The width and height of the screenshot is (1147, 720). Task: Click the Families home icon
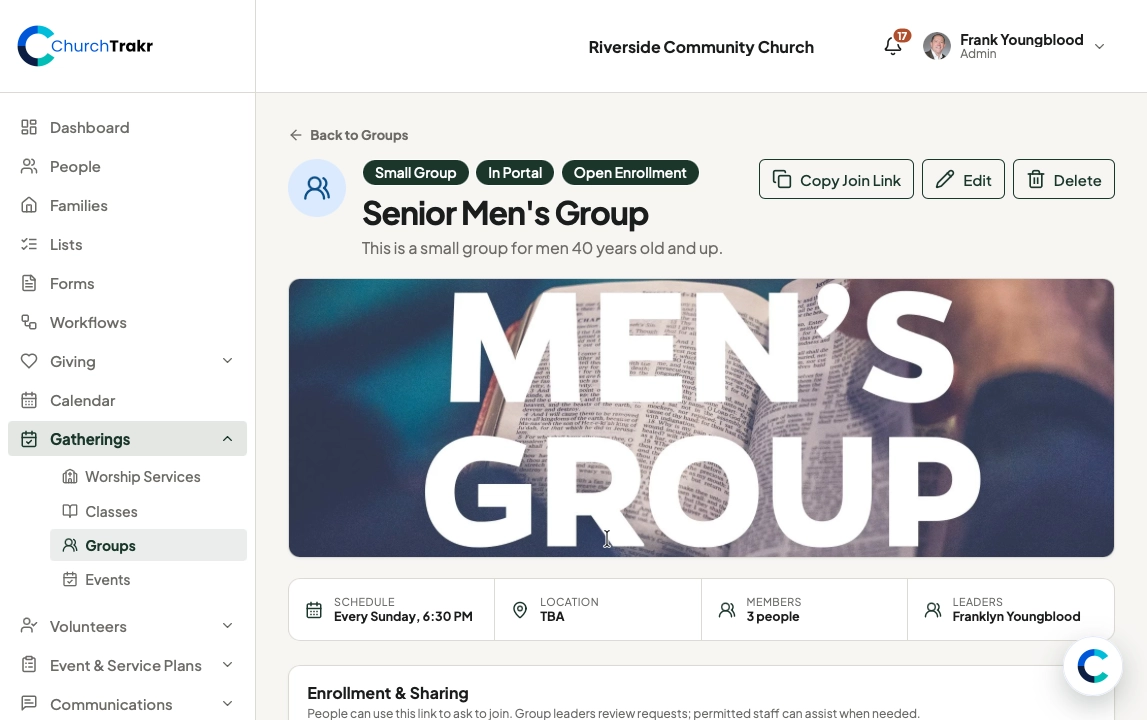(29, 206)
